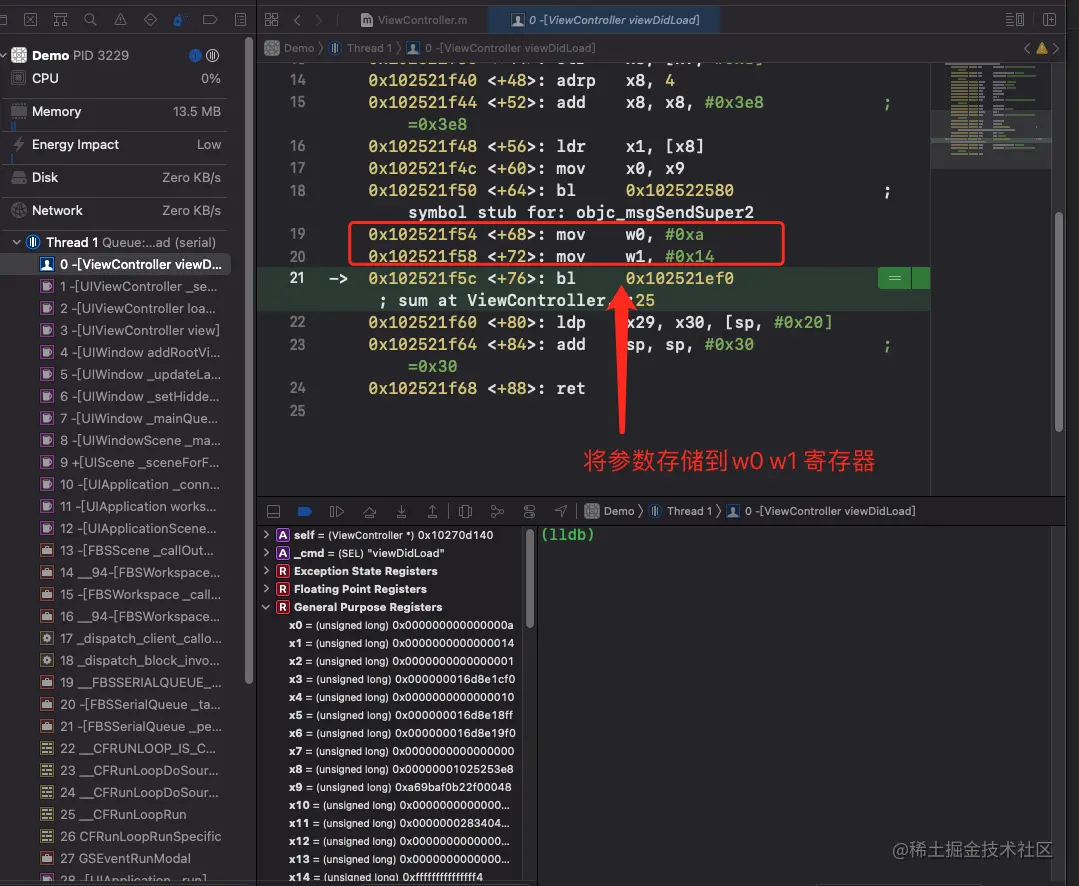Viewport: 1079px width, 886px height.
Task: Toggle editor options lines icon
Action: point(1015,19)
